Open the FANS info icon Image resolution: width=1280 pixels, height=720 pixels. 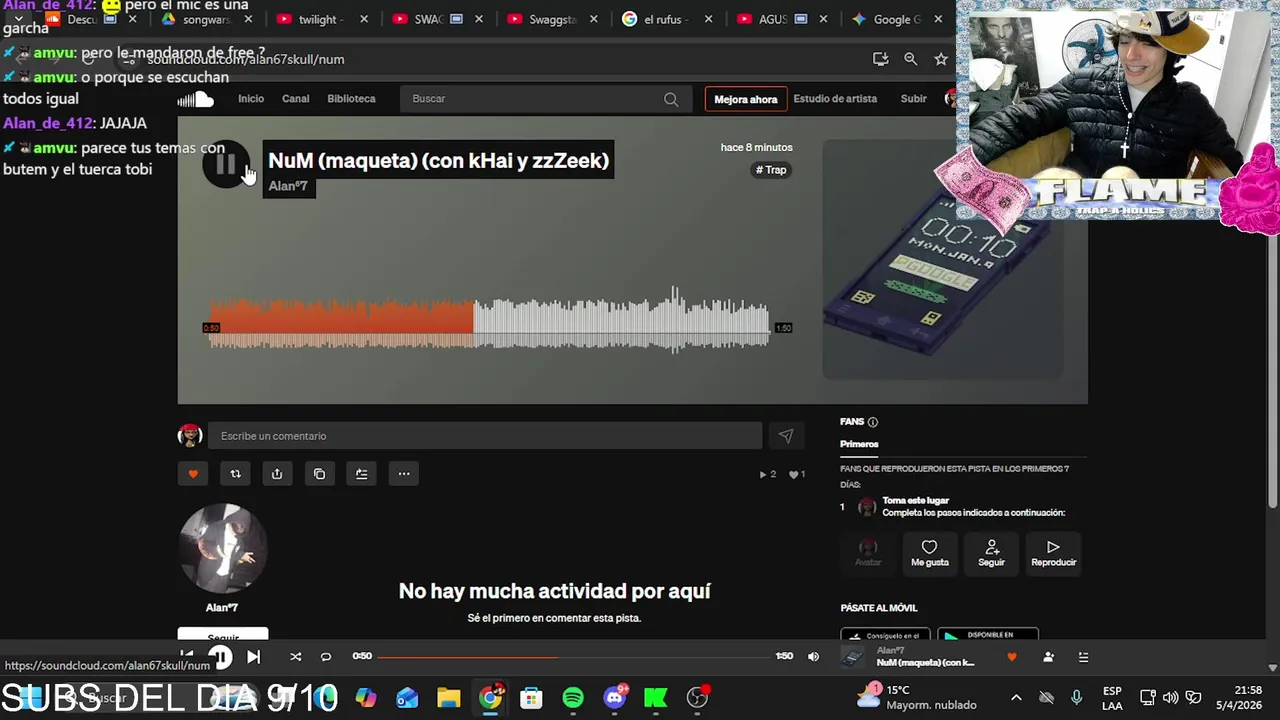873,422
